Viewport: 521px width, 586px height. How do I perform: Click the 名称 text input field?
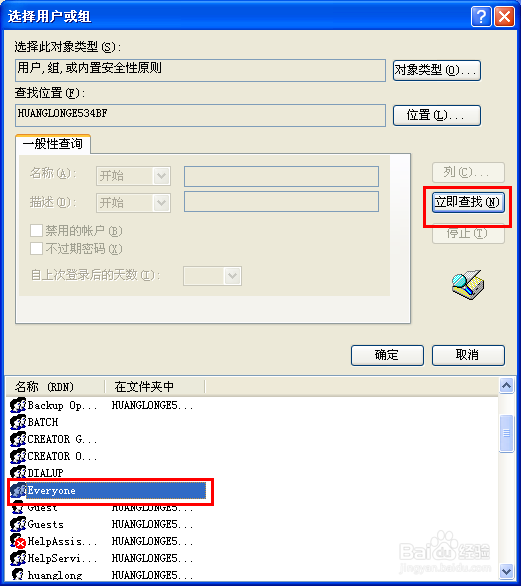click(x=281, y=176)
